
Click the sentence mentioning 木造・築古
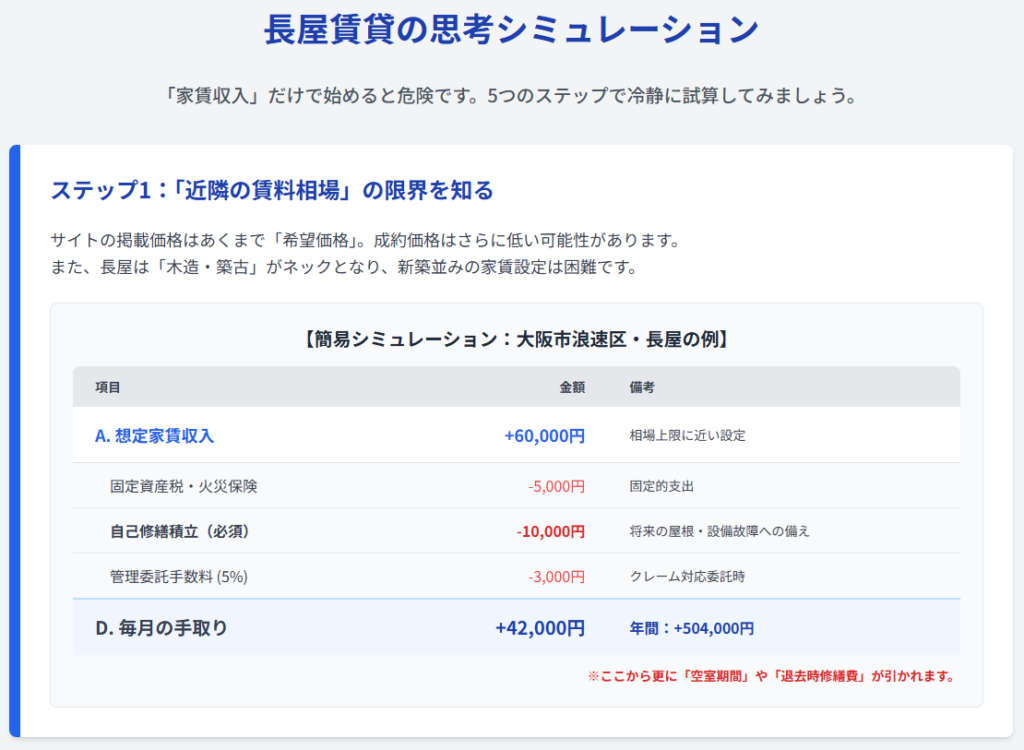pos(343,267)
